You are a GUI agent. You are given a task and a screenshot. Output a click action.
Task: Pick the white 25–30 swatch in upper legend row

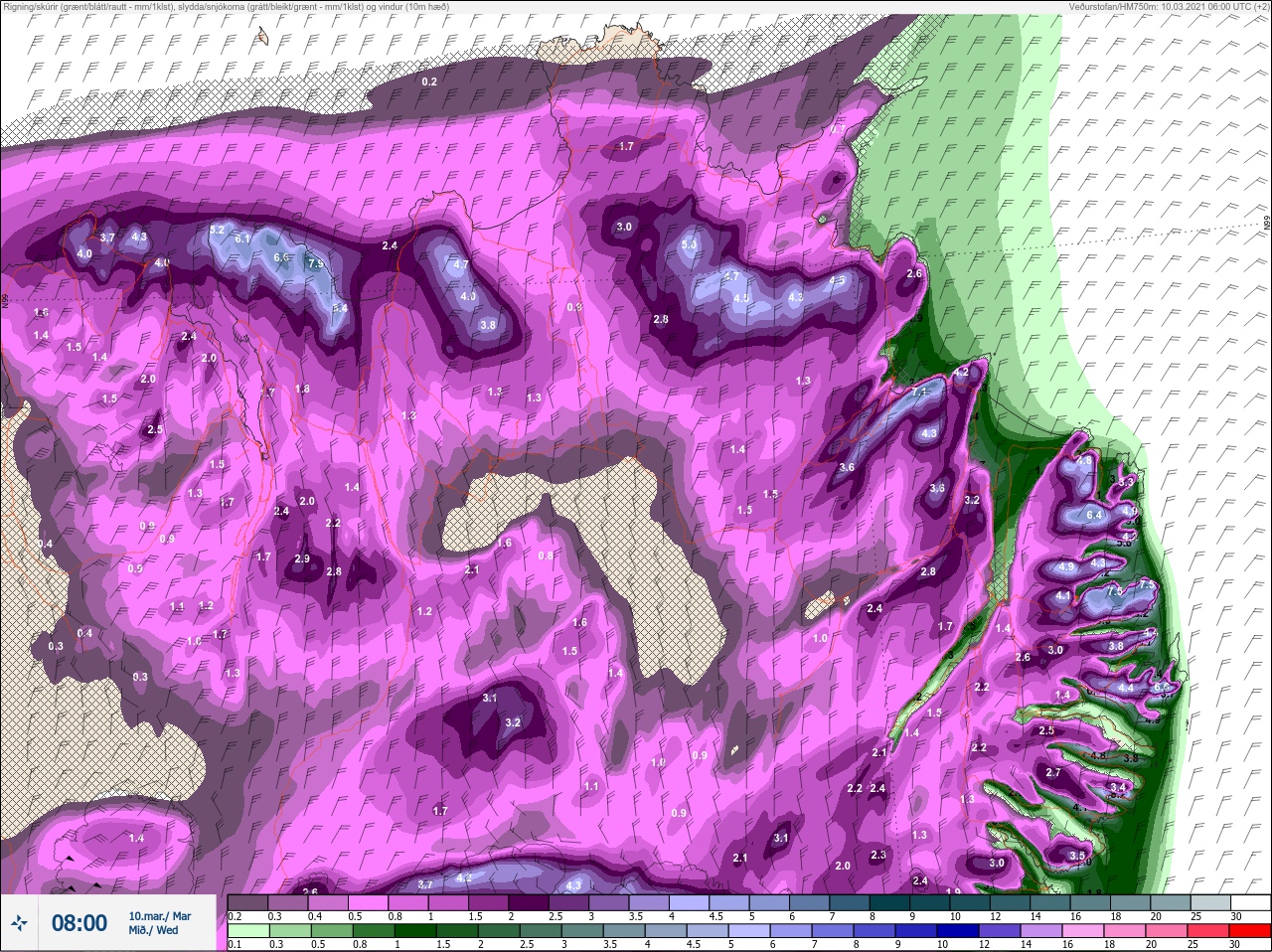coord(1250,902)
